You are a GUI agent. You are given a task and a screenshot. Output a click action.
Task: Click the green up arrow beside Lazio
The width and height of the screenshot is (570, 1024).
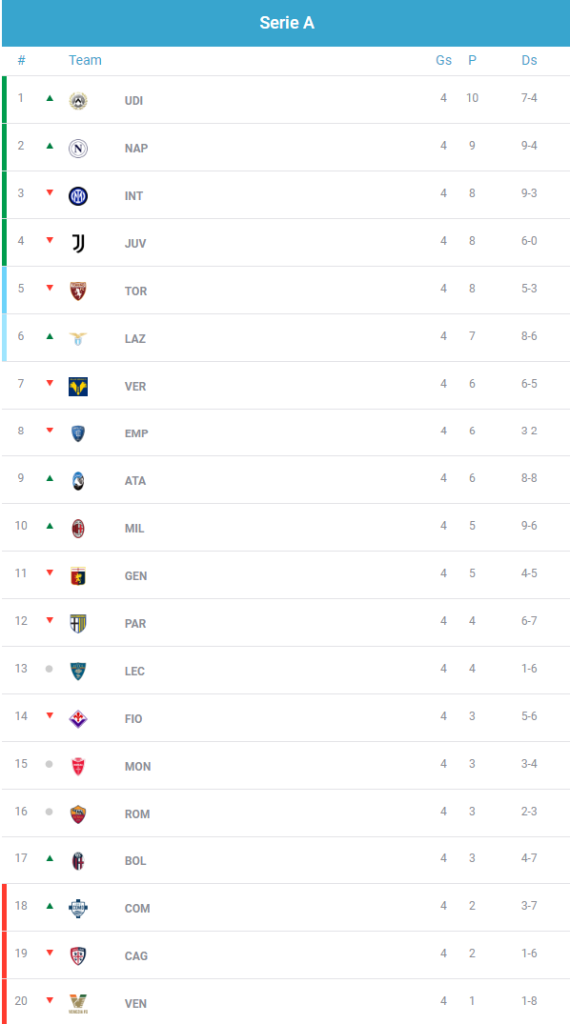[49, 336]
